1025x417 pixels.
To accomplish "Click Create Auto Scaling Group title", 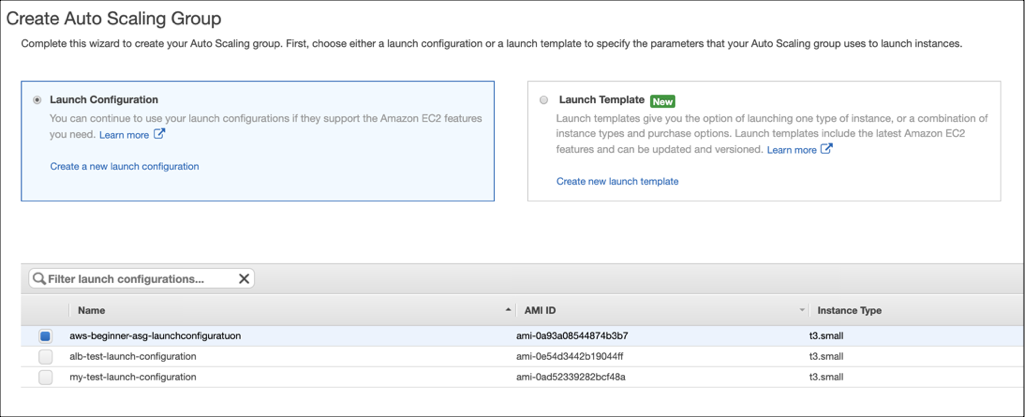I will pyautogui.click(x=114, y=18).
